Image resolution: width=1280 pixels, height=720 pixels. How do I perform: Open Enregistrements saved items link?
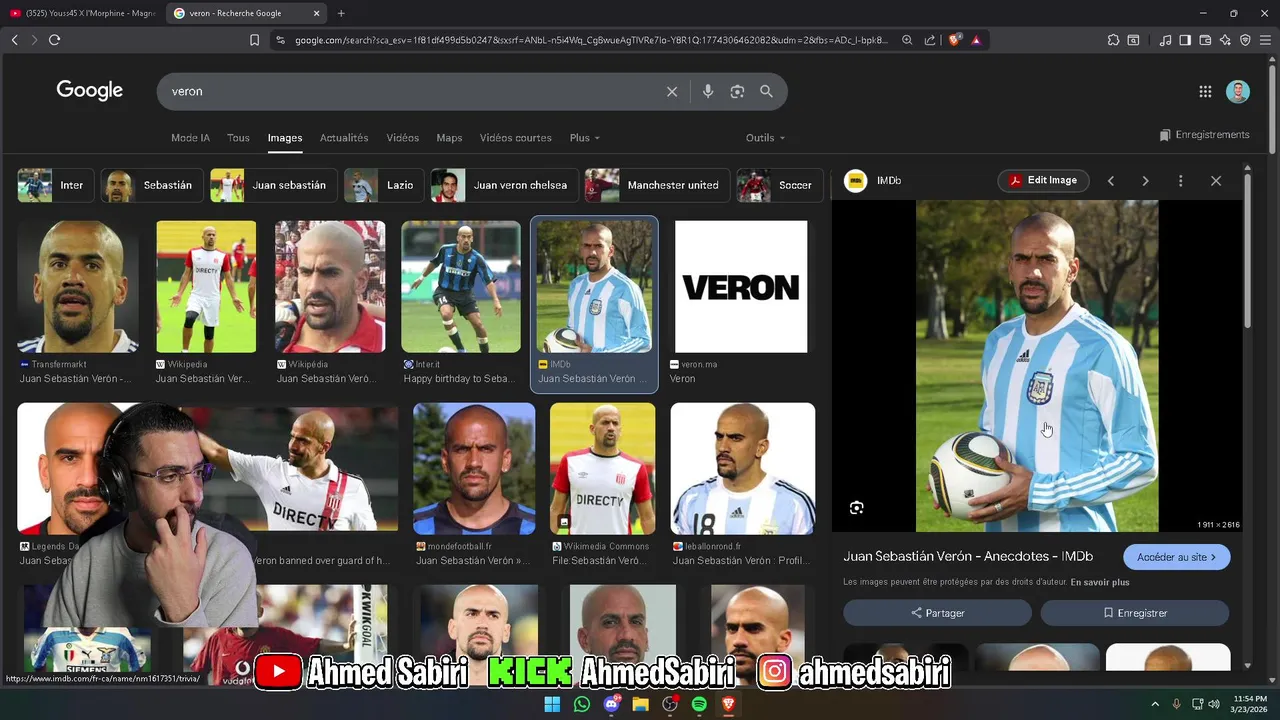(1205, 135)
